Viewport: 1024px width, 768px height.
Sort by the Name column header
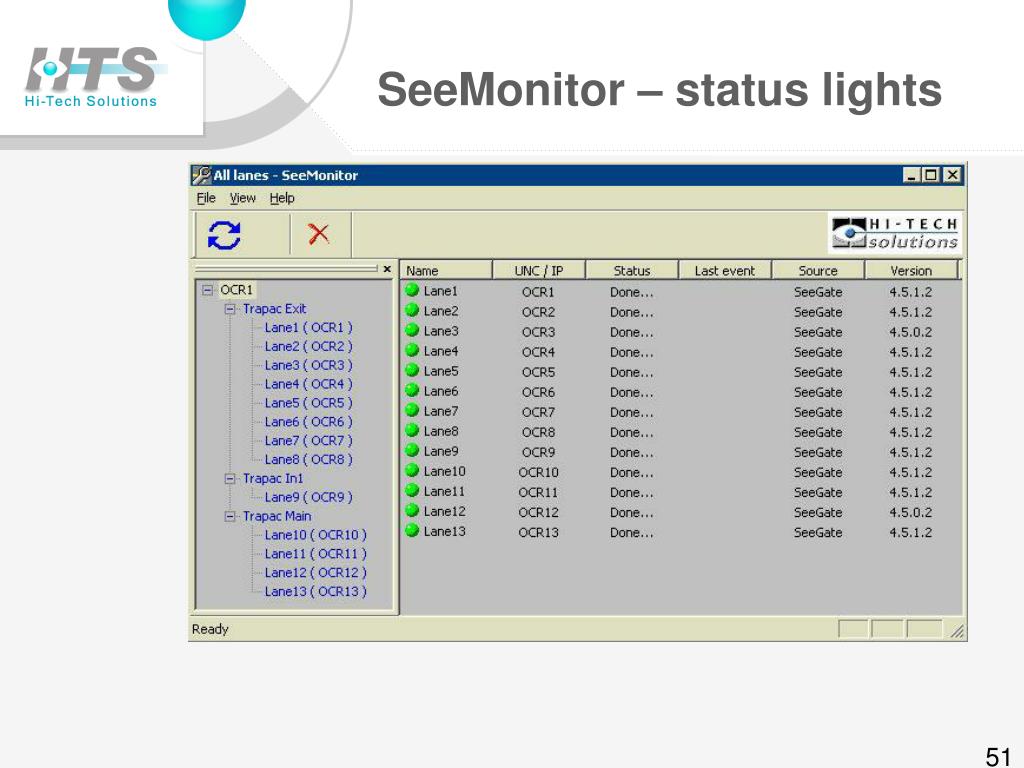point(445,270)
